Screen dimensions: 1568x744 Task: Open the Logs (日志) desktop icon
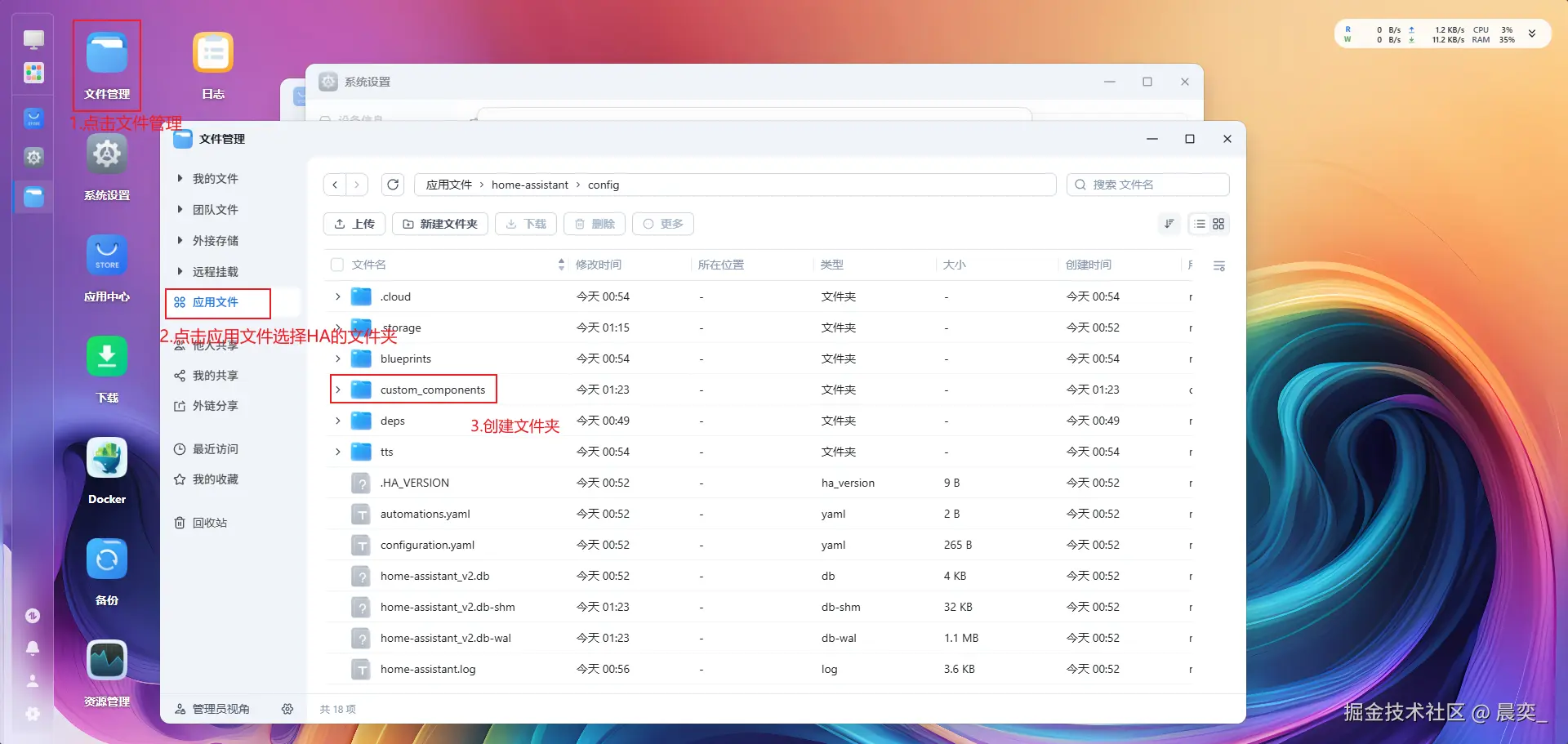(x=212, y=52)
